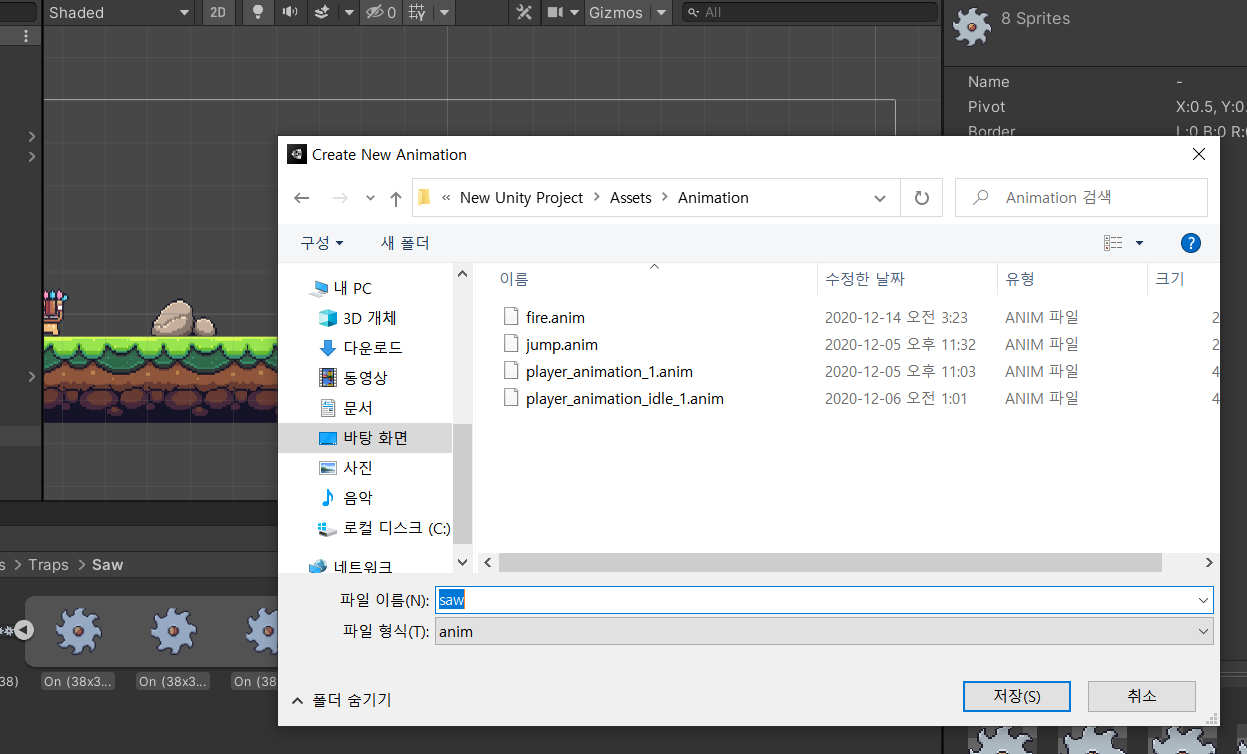Click file list horizontal scroll right arrow

click(x=1208, y=563)
